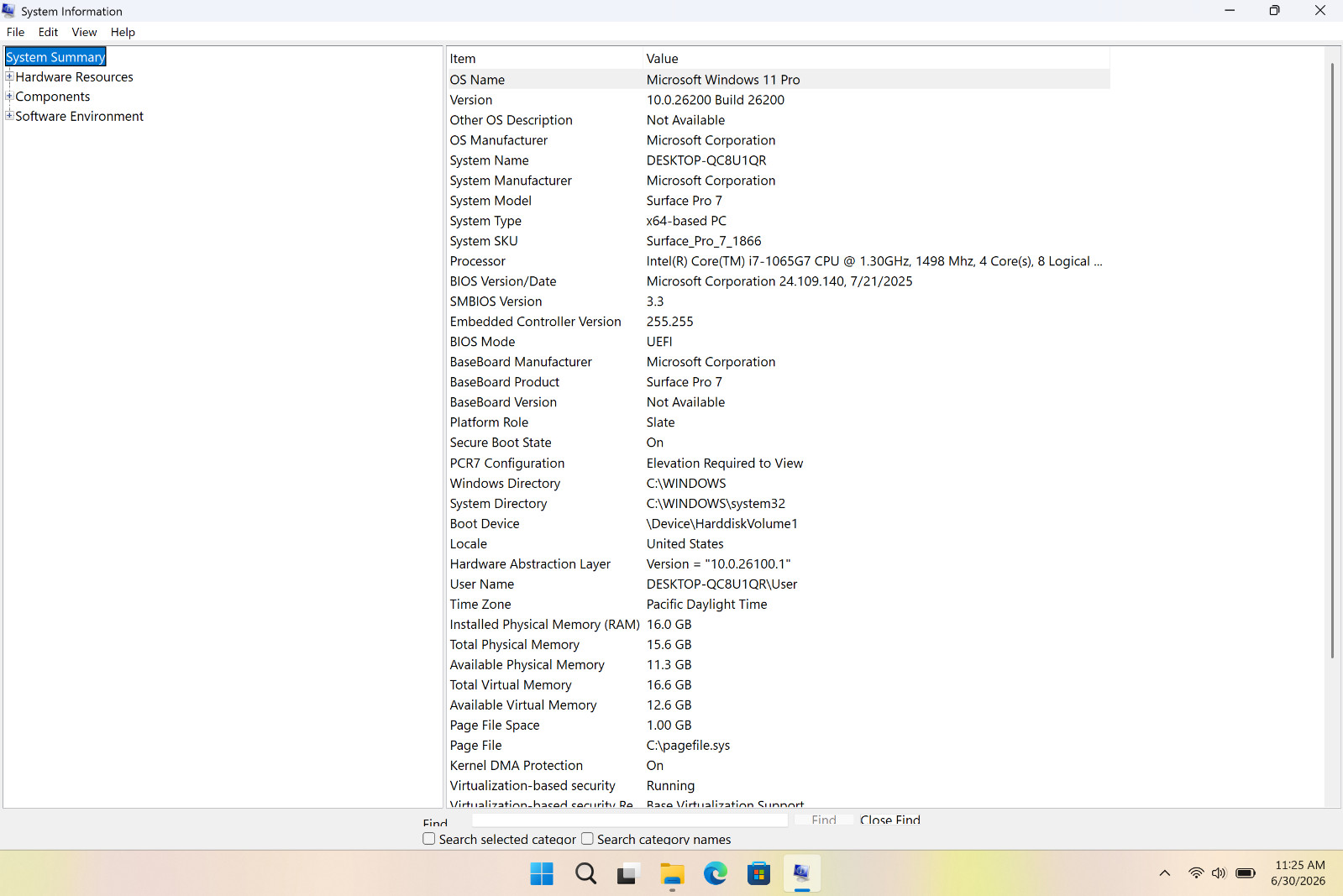
Task: Click value Surface_Pro_7_1866
Action: (x=704, y=241)
